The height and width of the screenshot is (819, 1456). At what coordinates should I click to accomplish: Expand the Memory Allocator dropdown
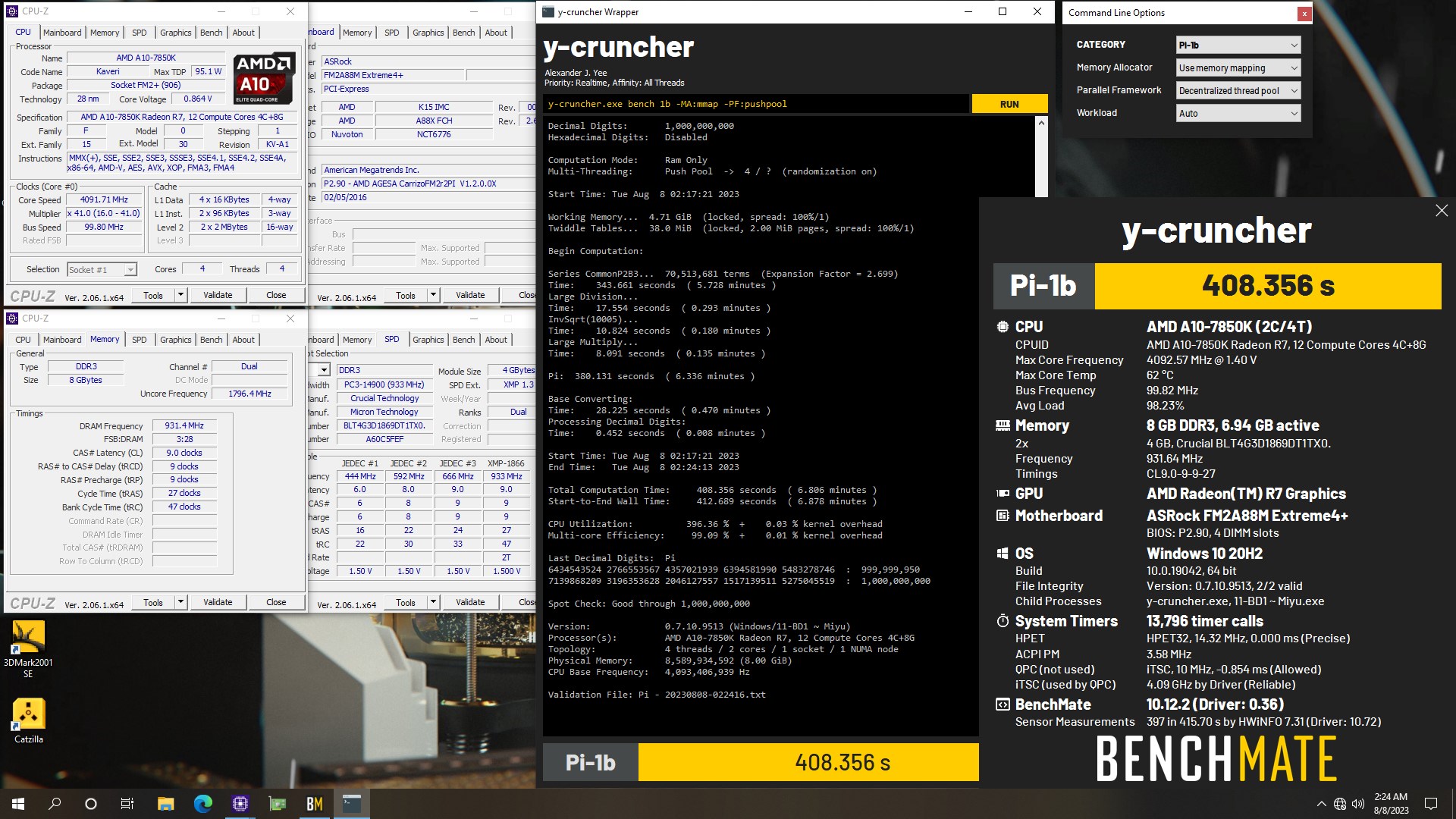coord(1238,67)
